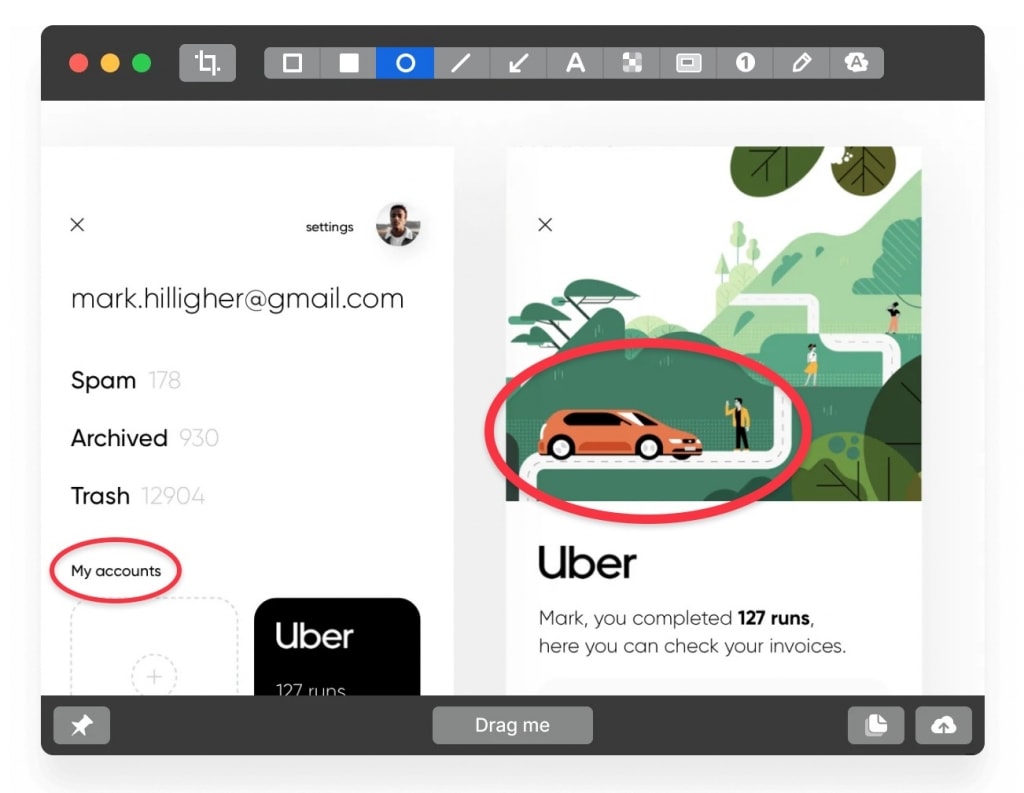Close the left mail panel with X
The width and height of the screenshot is (1024, 793).
[77, 225]
